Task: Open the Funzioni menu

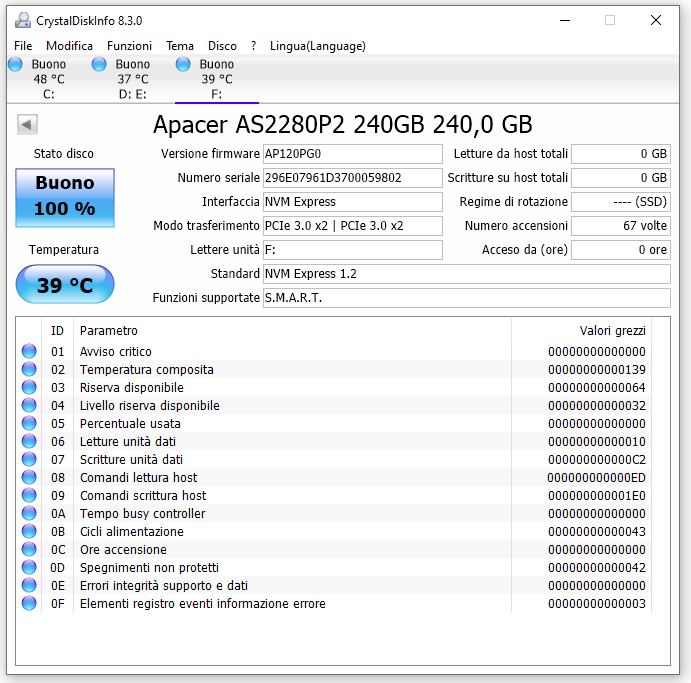Action: coord(129,46)
